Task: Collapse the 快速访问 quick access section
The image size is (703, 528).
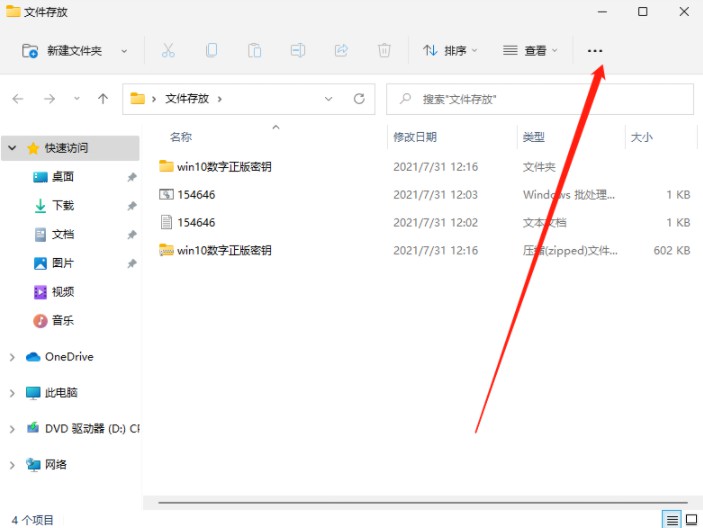Action: (x=12, y=148)
